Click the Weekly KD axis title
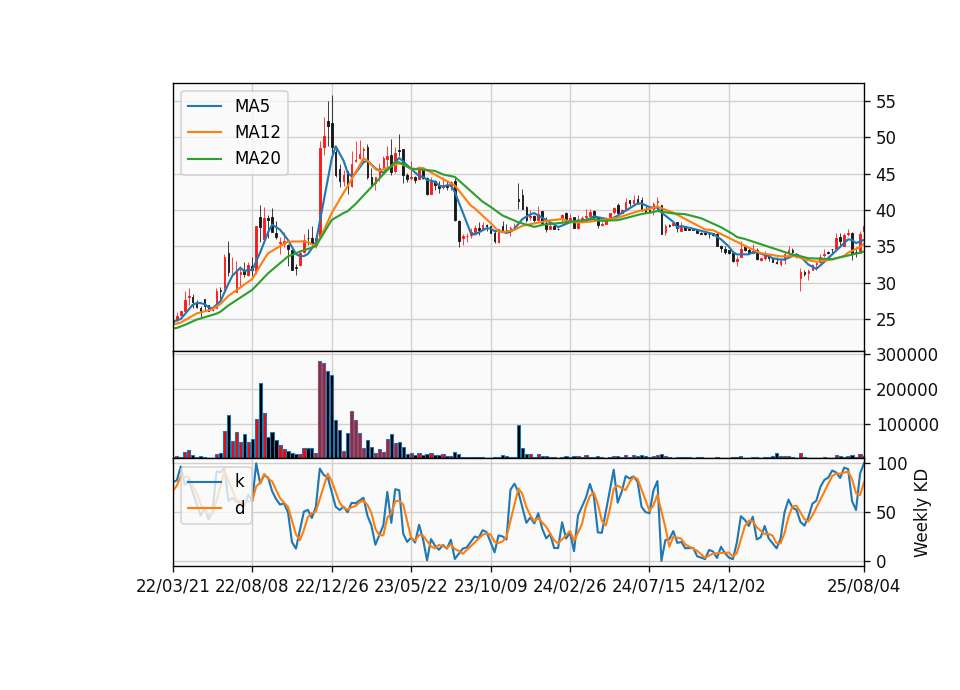This screenshot has width=960, height=690. click(921, 513)
